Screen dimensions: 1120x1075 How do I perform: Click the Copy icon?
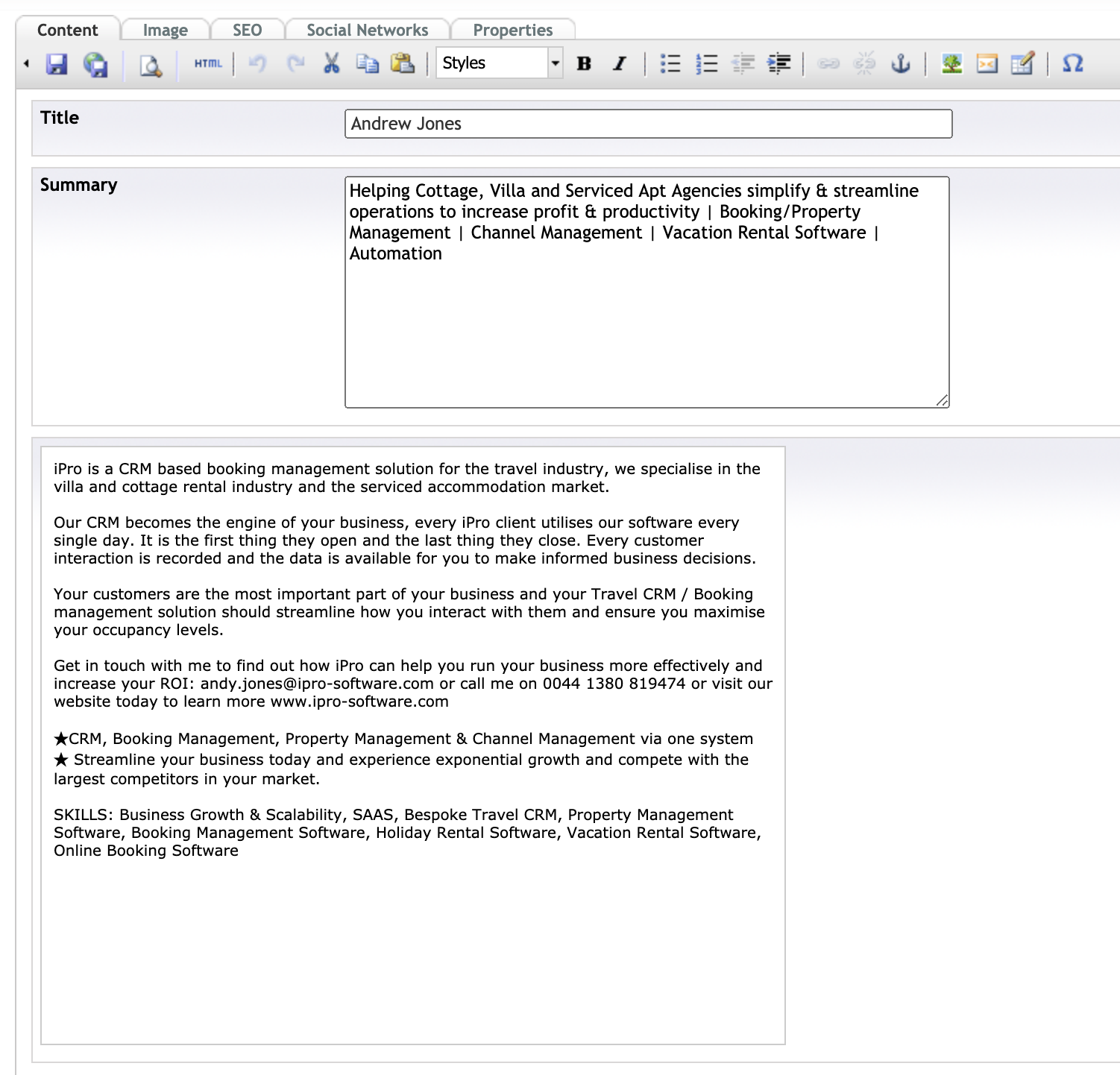(x=367, y=63)
